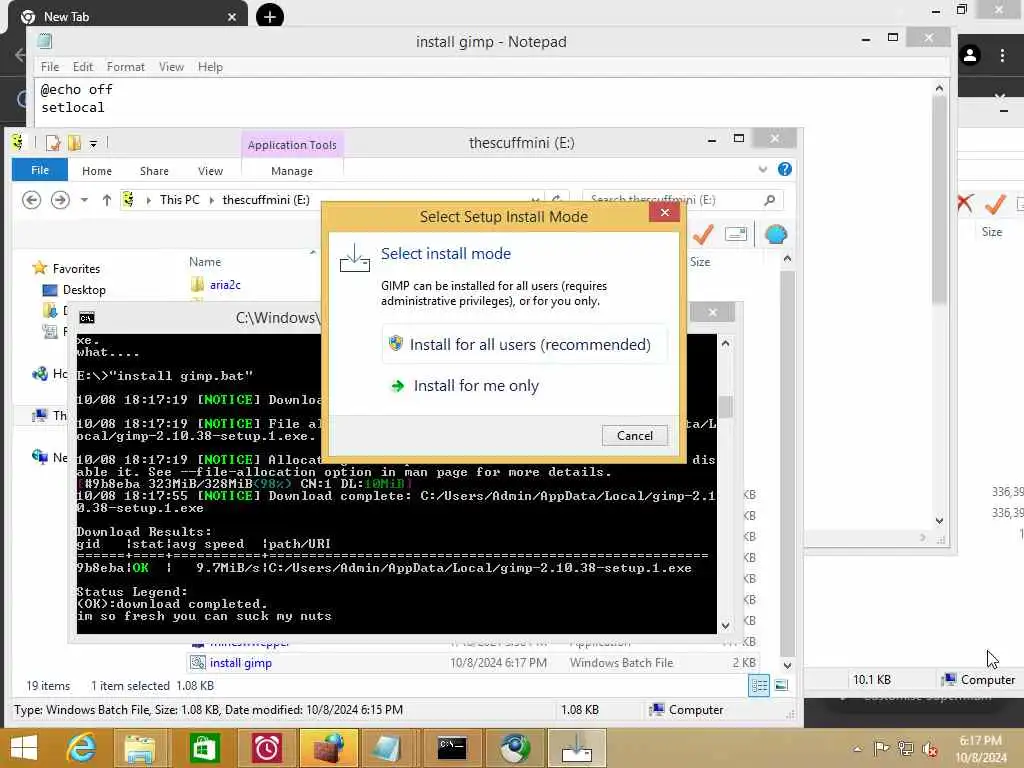This screenshot has height=768, width=1024.
Task: Switch to the Command Prompt taskbar button
Action: (452, 748)
